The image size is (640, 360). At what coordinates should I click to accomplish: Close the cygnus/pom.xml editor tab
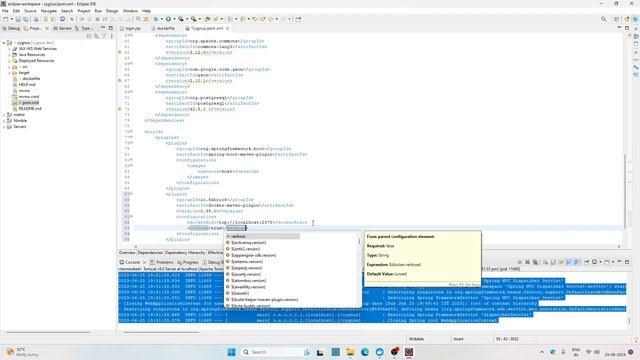tap(227, 29)
